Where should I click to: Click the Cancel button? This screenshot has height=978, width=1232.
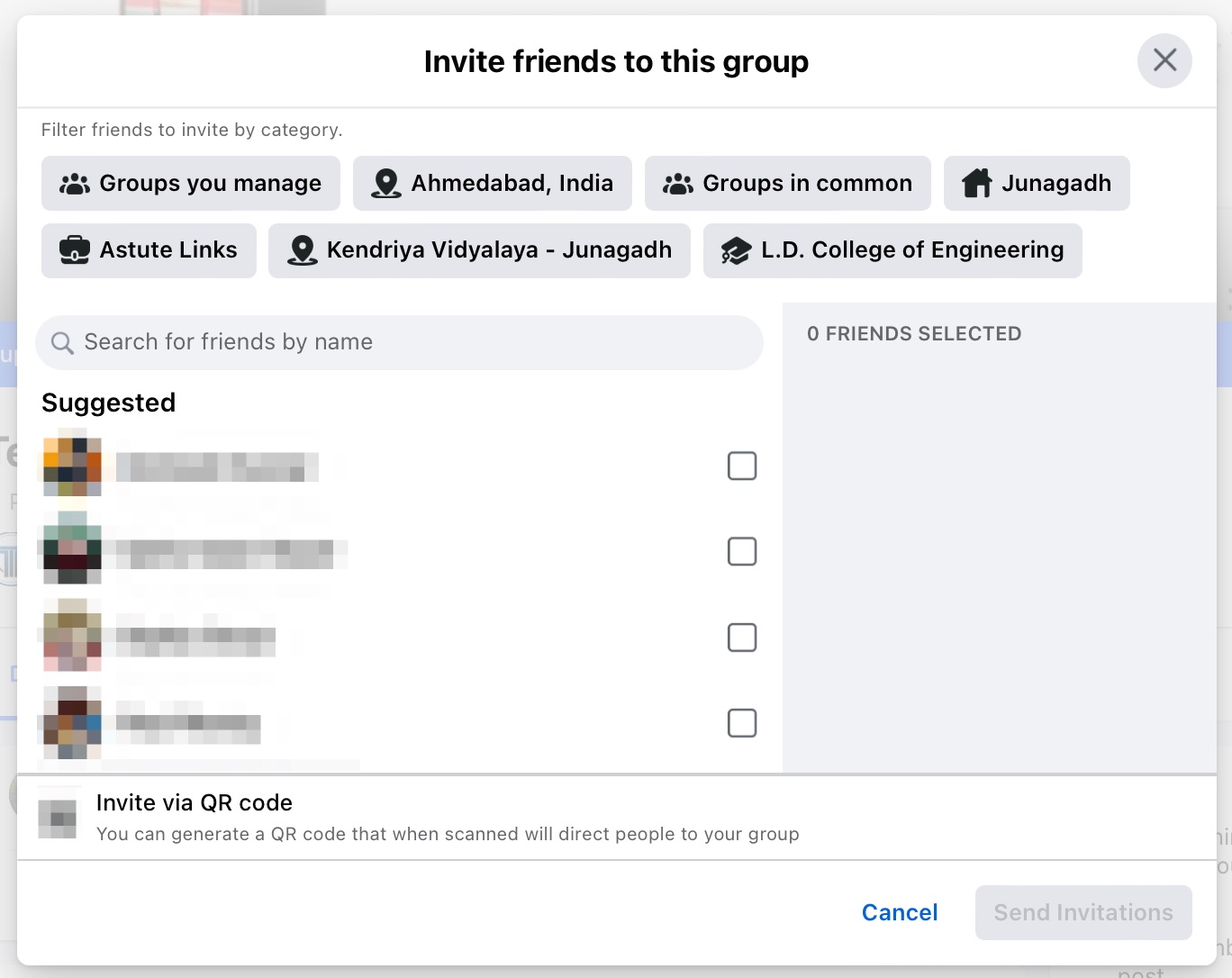point(899,912)
